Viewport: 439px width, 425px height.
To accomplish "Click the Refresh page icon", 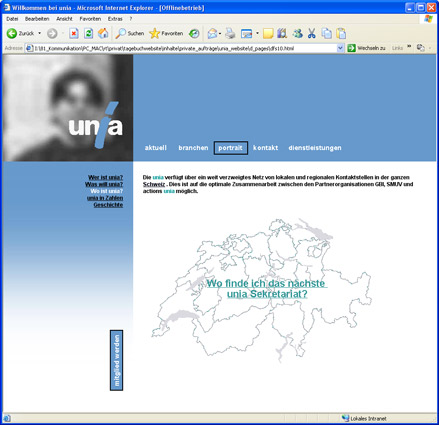I will (x=88, y=33).
